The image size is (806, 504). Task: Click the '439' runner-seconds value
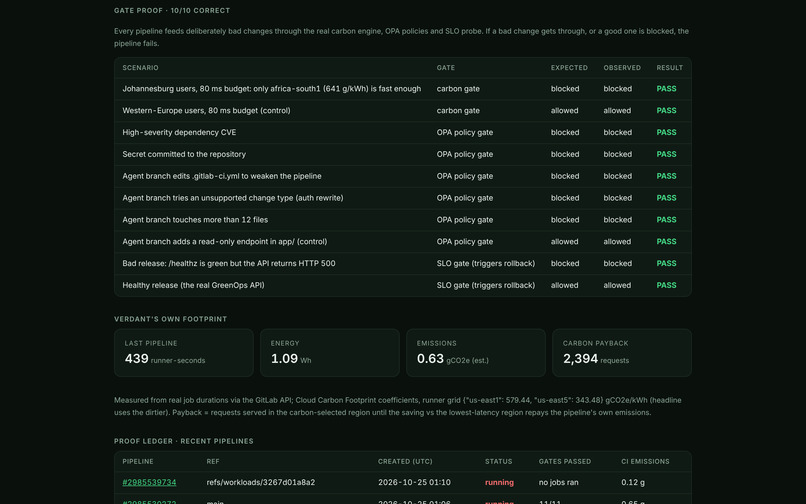[137, 358]
